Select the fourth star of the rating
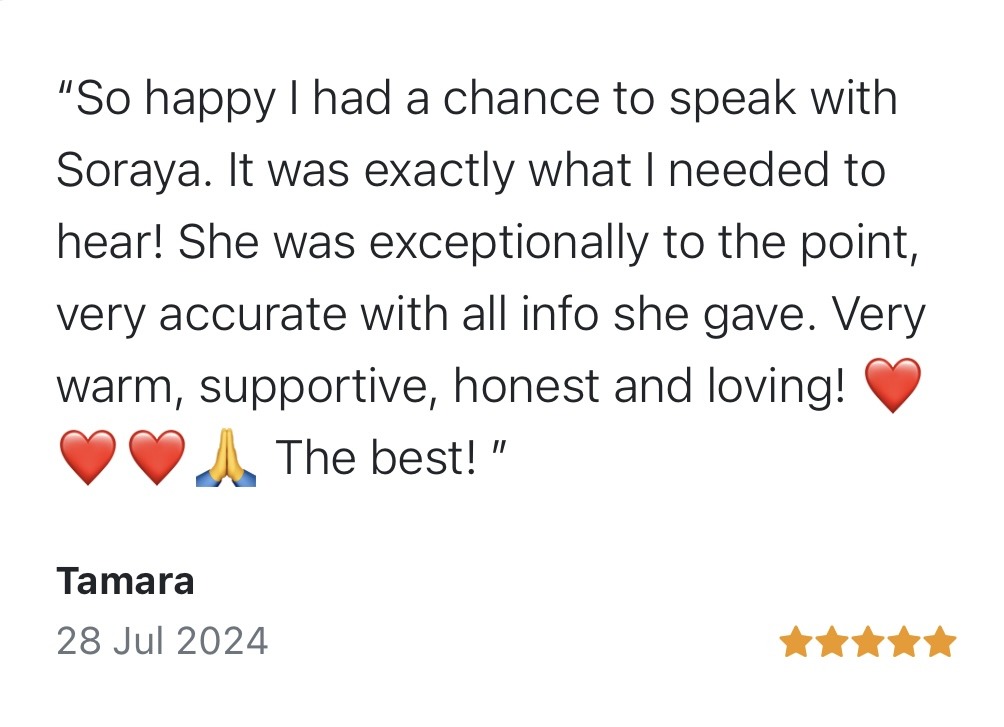 click(904, 642)
